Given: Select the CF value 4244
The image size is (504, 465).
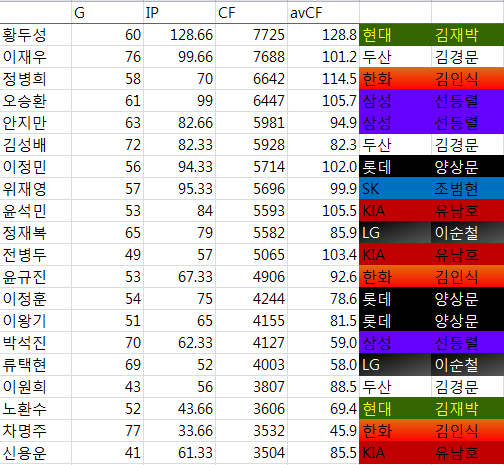Looking at the screenshot, I should 251,299.
